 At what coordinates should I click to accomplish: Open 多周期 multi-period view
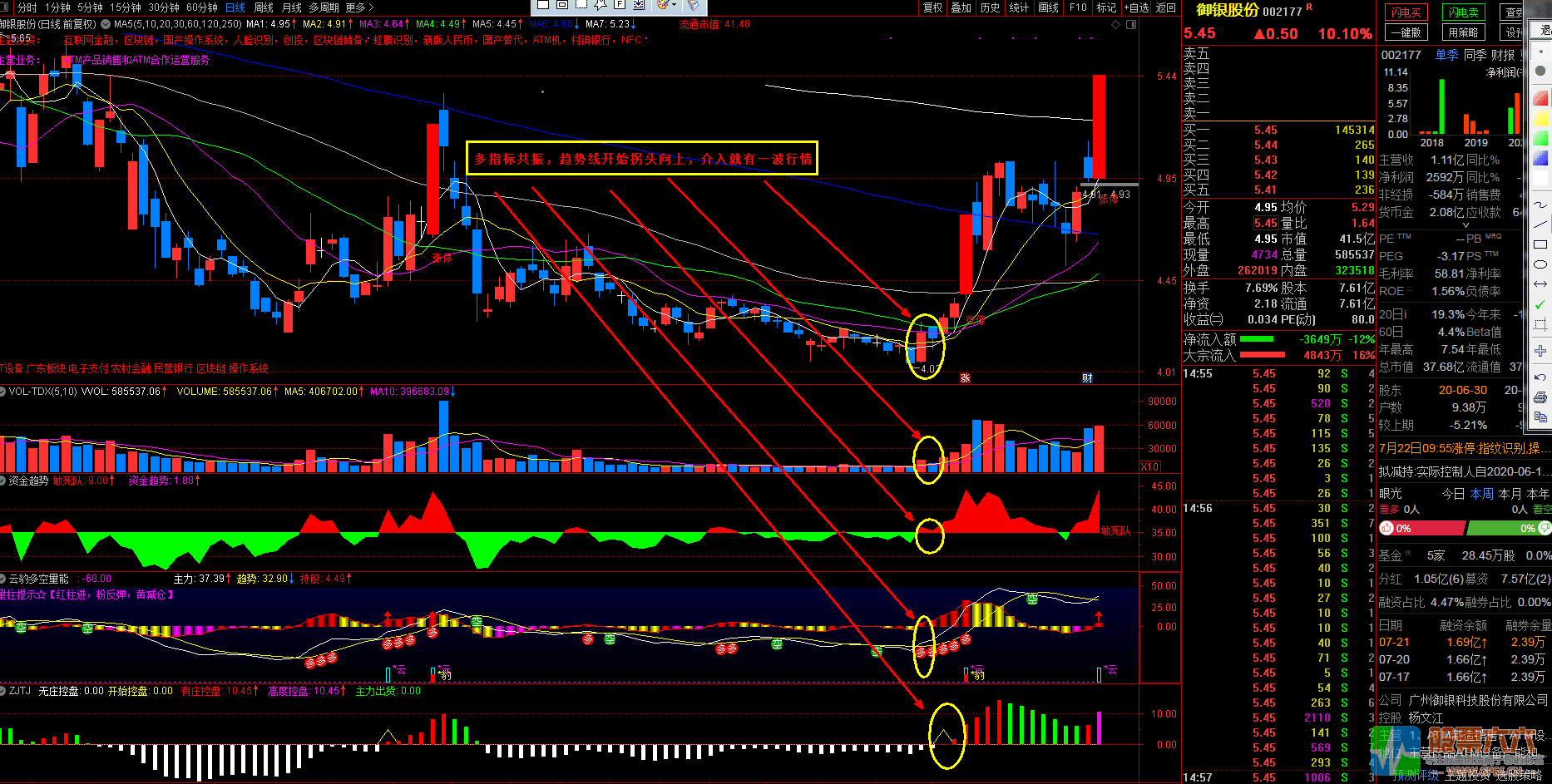pos(324,7)
